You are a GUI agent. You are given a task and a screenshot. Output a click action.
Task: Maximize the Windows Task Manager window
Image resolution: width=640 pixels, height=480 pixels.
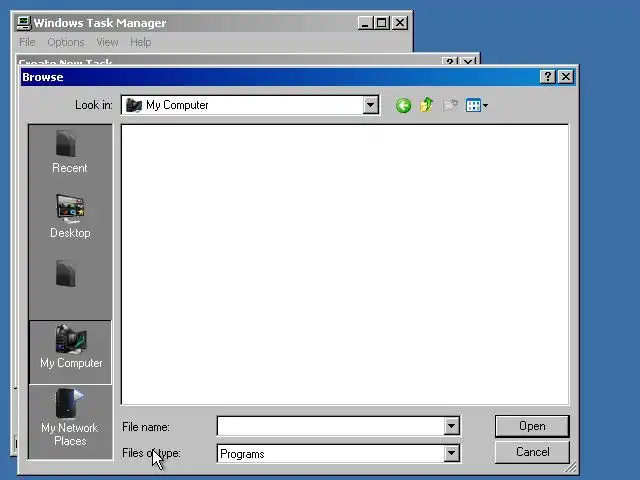pos(382,23)
